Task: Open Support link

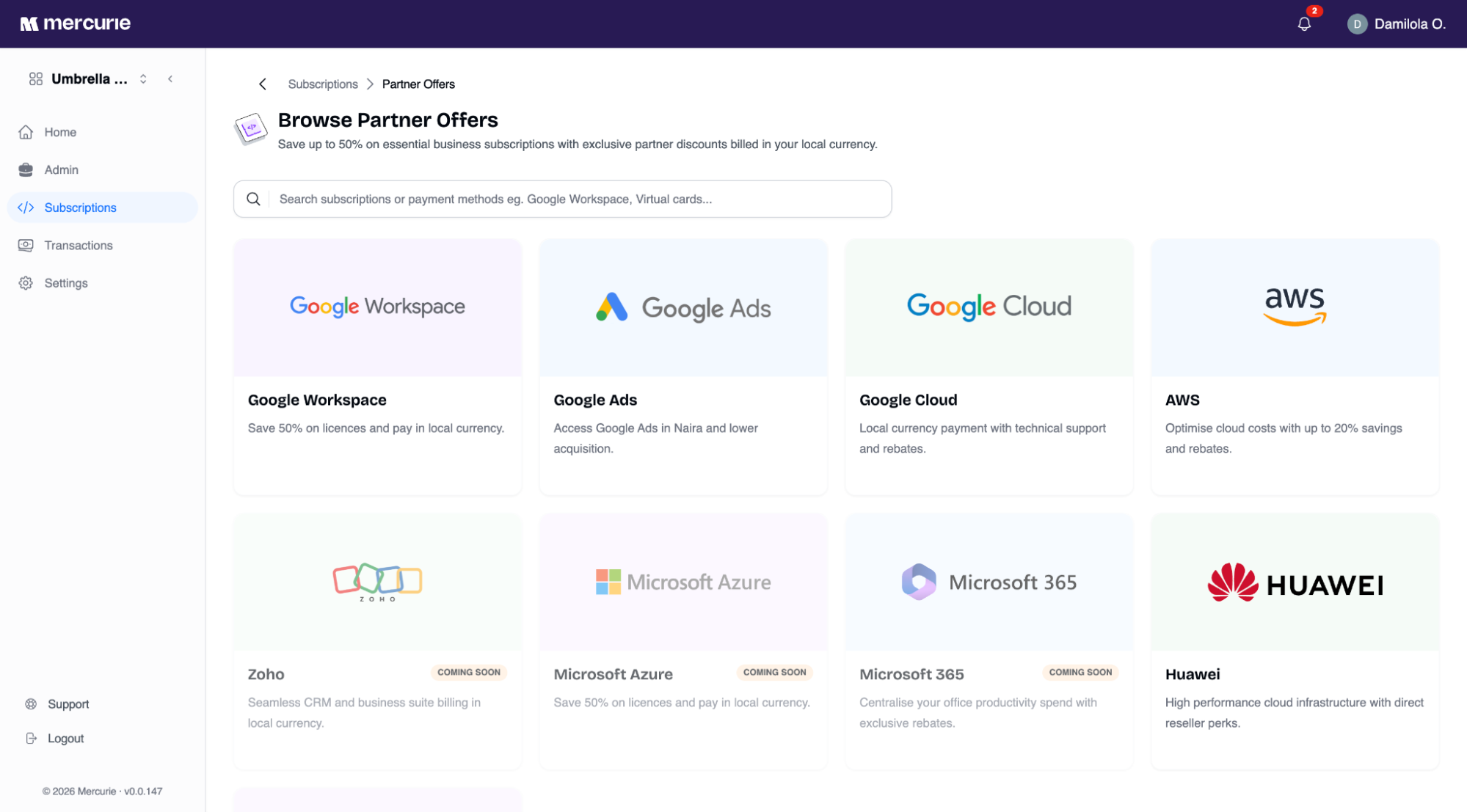Action: [68, 704]
